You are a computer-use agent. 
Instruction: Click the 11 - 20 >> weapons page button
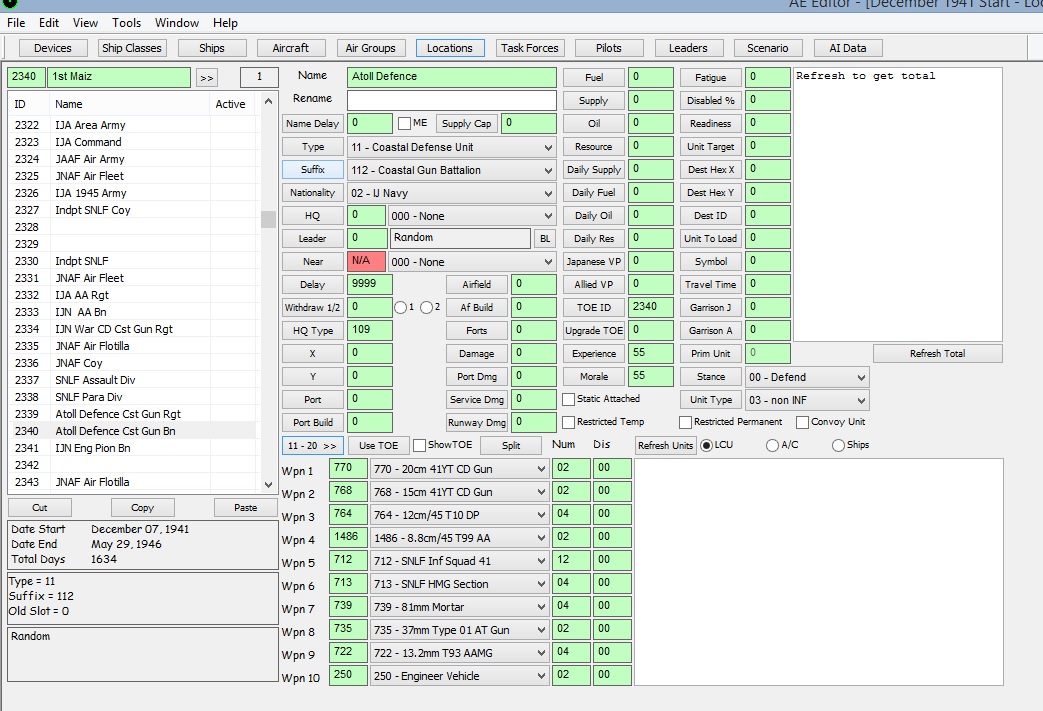[312, 446]
